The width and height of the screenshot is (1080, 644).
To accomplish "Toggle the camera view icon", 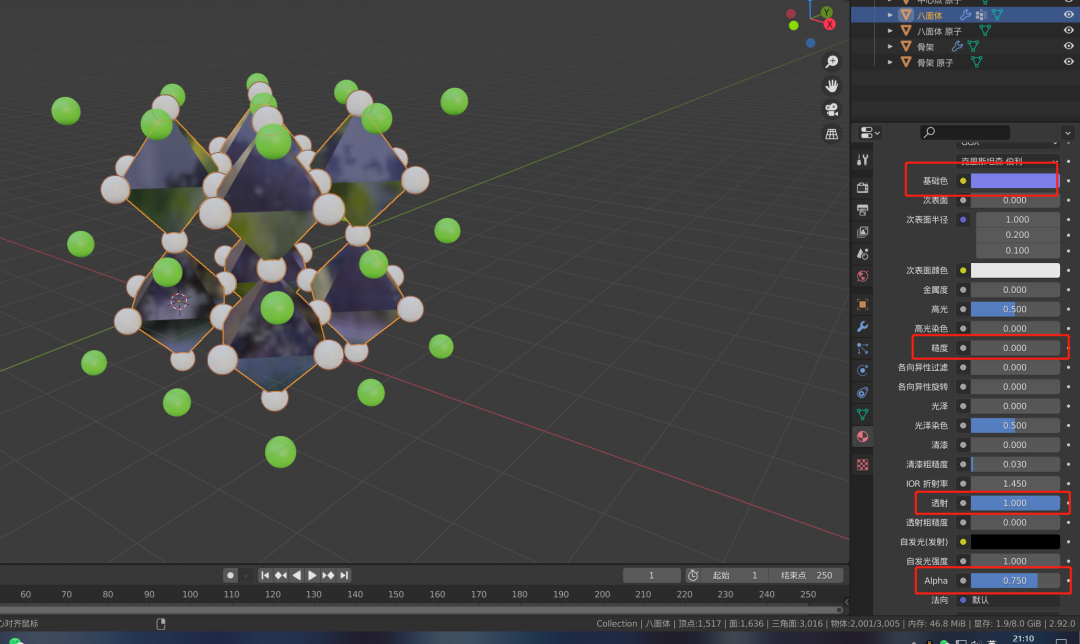I will [832, 110].
